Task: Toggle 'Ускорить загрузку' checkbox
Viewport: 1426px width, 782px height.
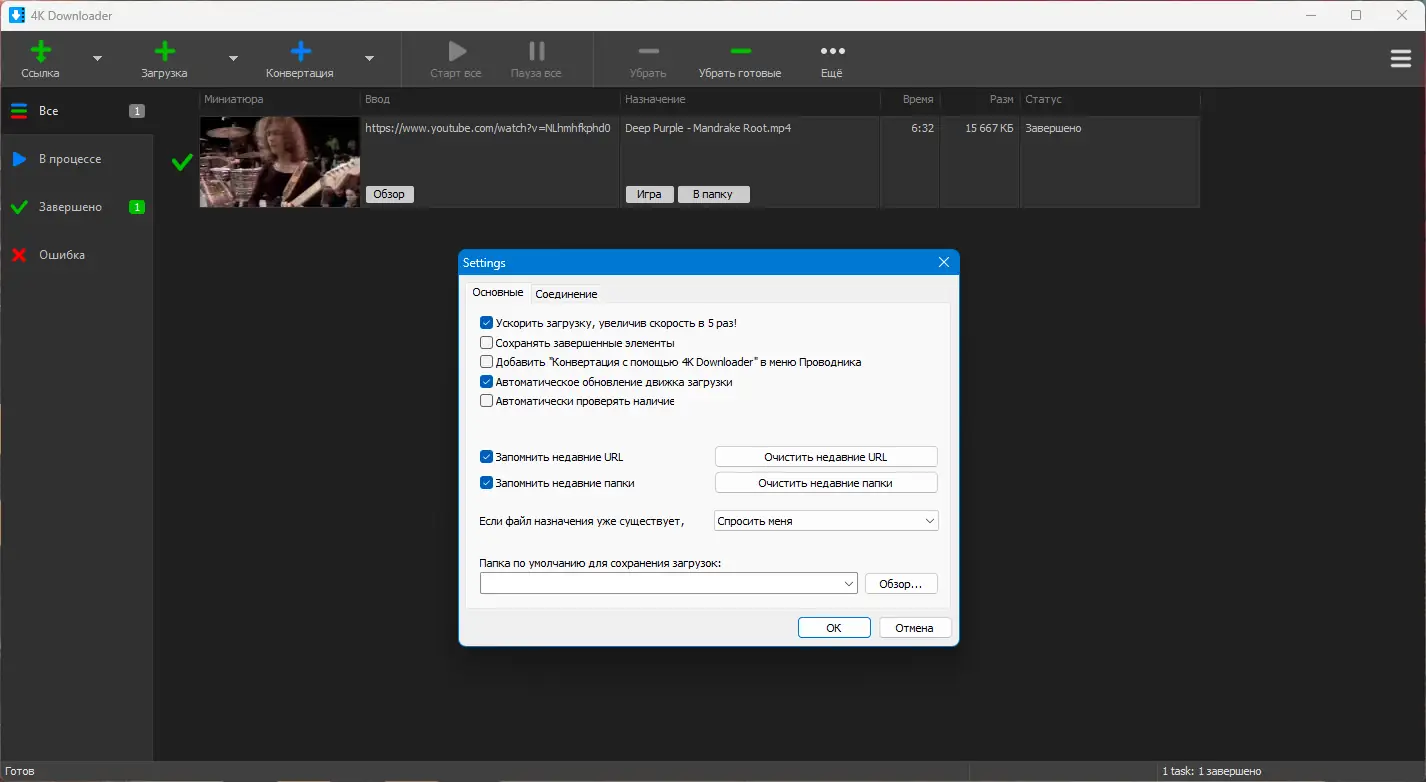Action: (x=487, y=323)
